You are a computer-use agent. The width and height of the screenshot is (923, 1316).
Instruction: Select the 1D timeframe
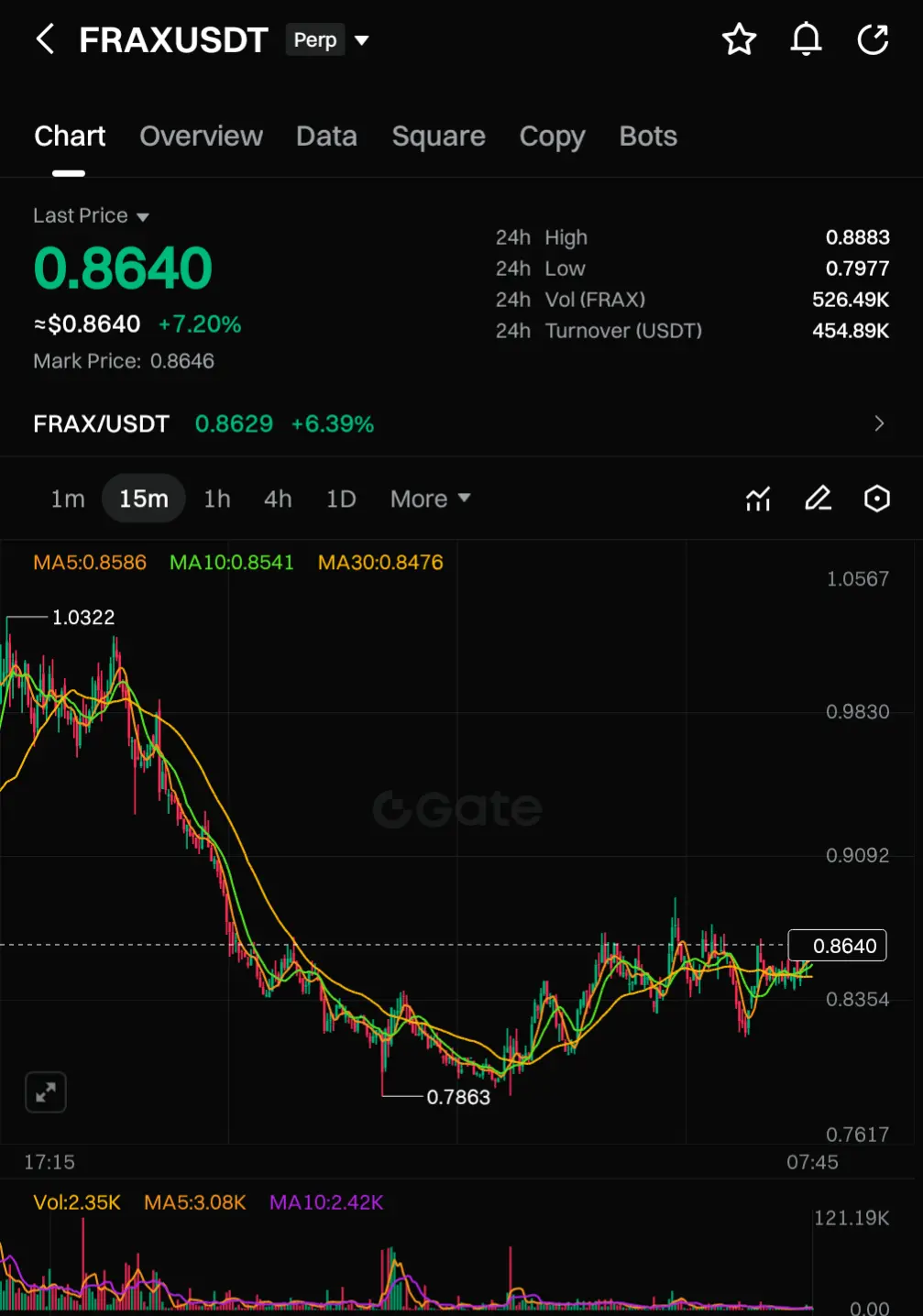341,499
